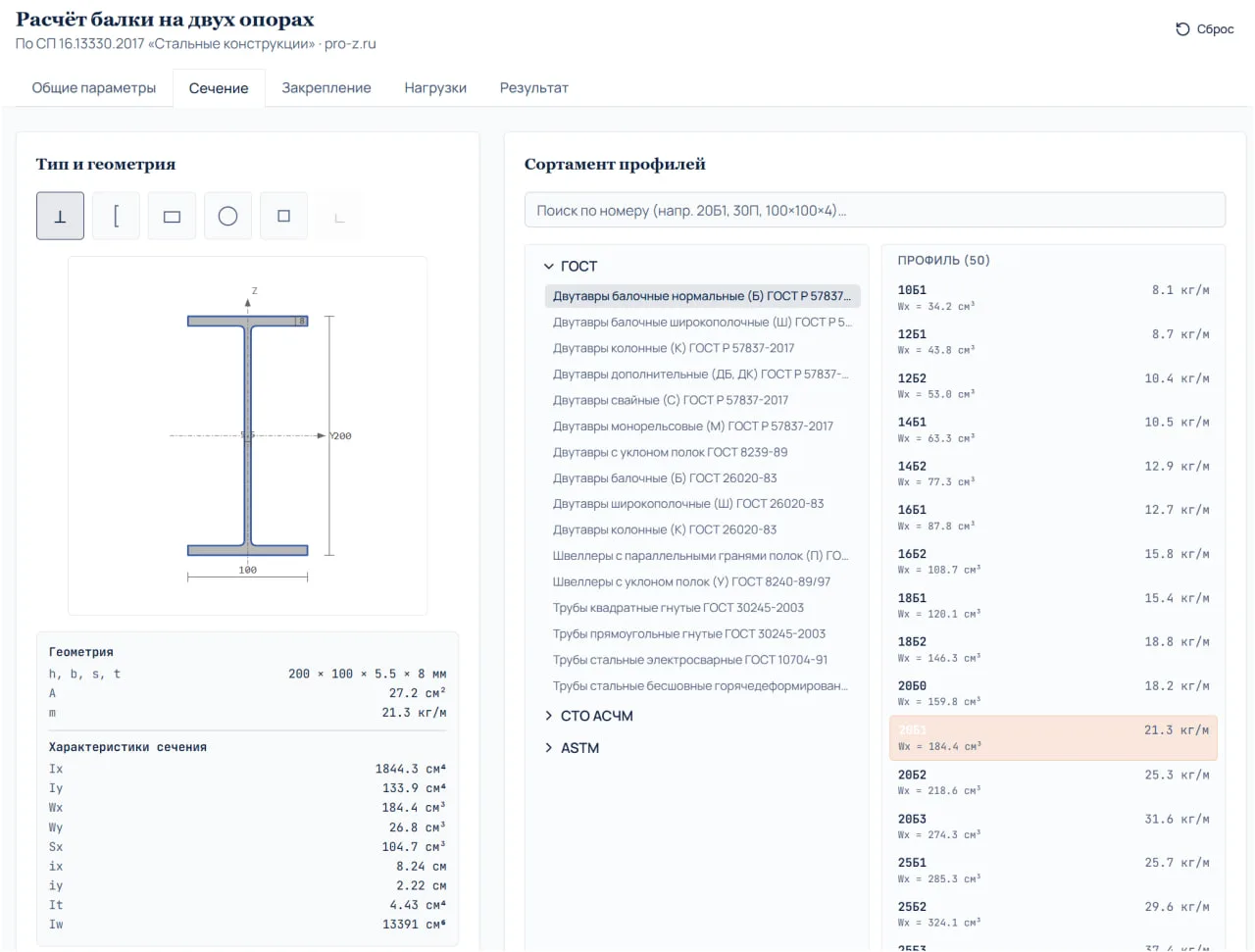Select Двутавры свайные (С) ГОСТ Р 57837-2017
1255x952 pixels.
[702, 400]
